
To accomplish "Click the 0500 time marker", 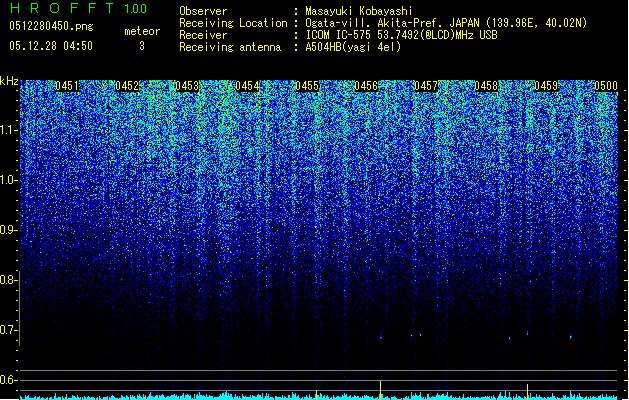I will tap(606, 86).
